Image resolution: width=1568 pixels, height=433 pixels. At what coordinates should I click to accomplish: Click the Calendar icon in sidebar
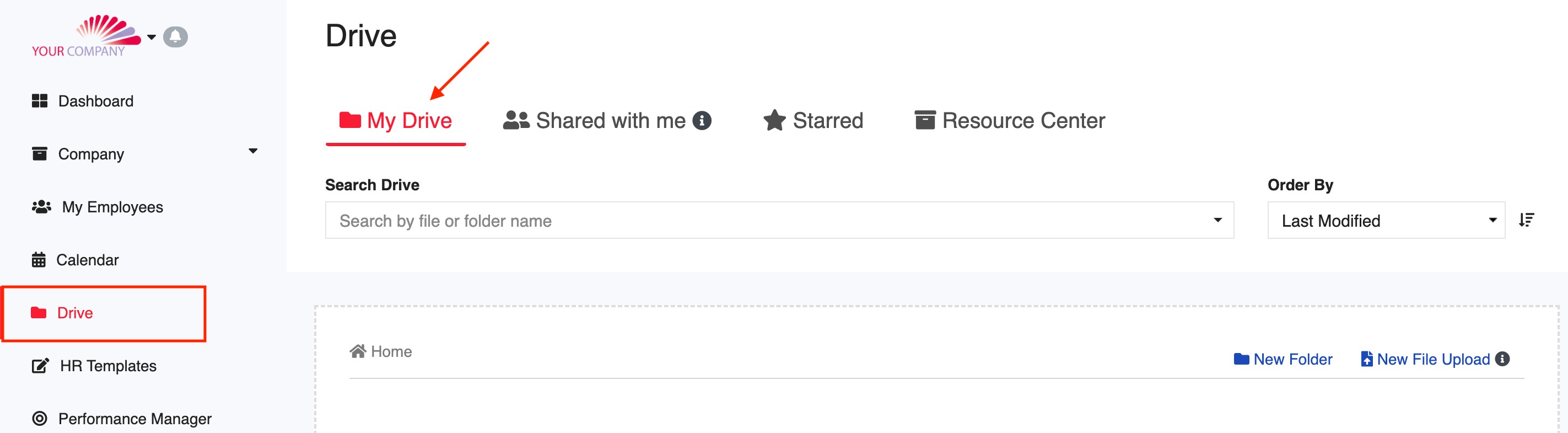(x=39, y=260)
